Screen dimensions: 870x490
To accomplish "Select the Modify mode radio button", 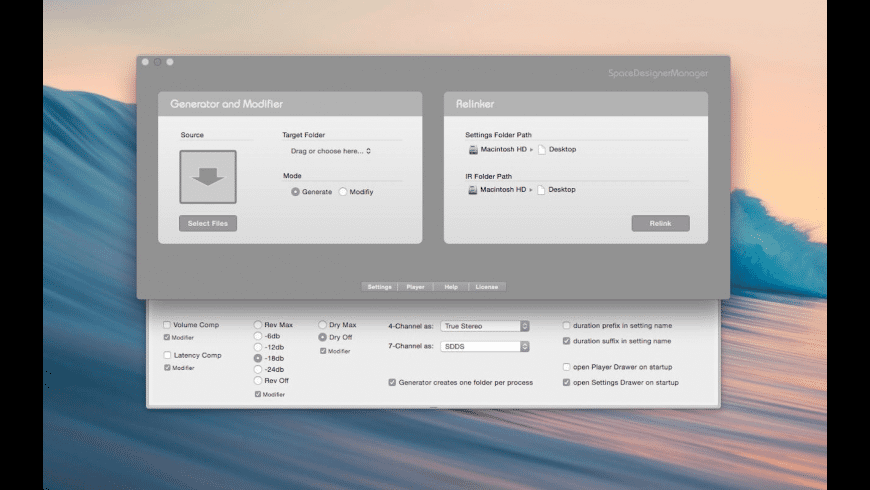I will click(343, 191).
